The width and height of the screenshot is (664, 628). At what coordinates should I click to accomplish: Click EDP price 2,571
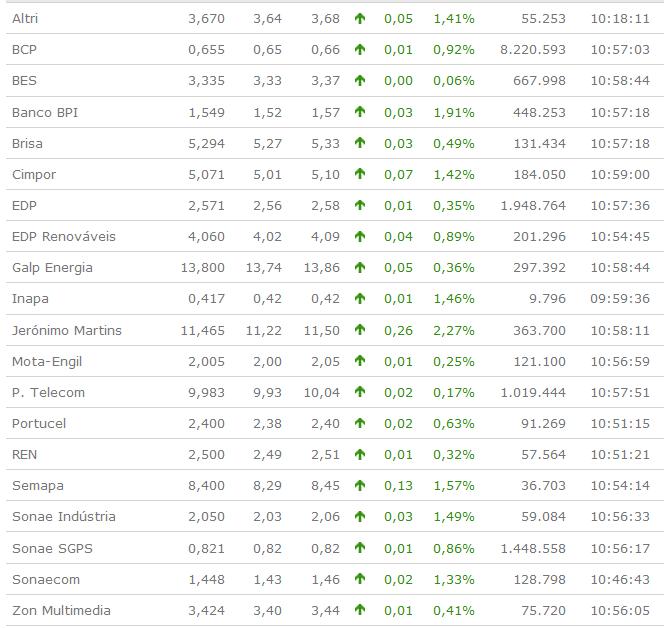click(x=206, y=206)
